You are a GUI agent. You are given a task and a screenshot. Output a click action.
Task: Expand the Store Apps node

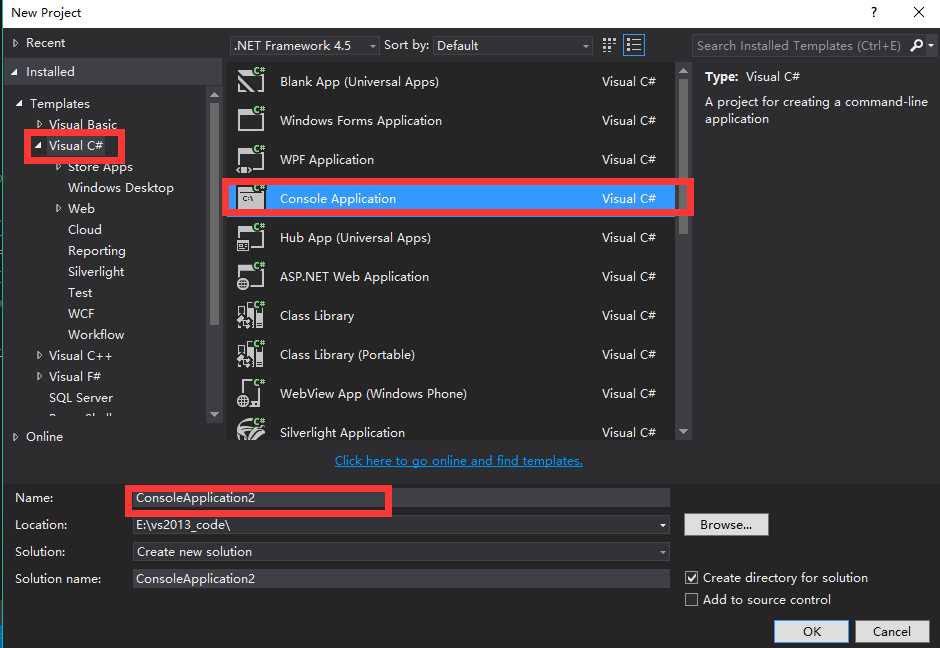click(59, 167)
